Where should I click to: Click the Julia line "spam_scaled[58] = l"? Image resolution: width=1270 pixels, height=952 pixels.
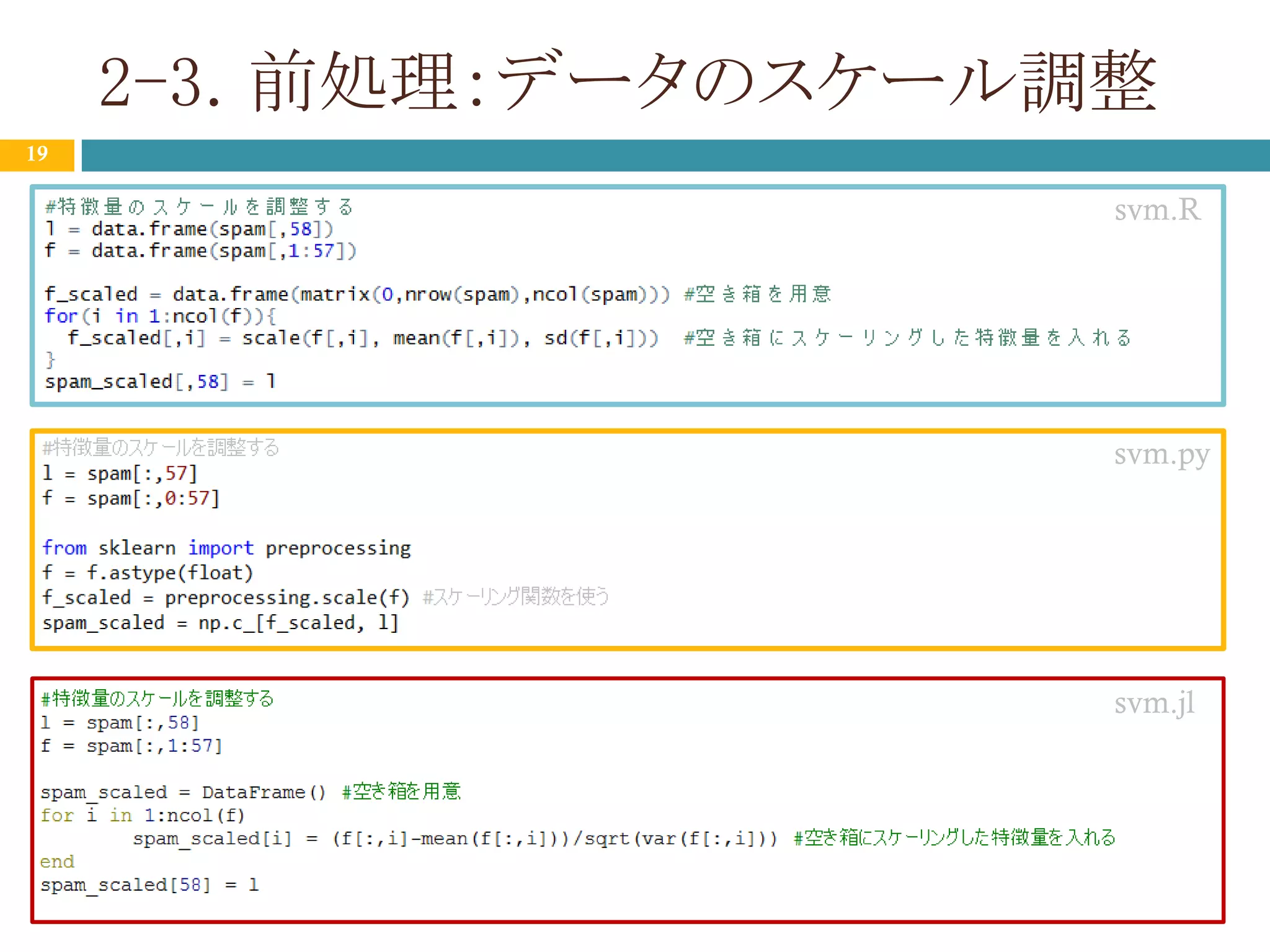pos(149,885)
